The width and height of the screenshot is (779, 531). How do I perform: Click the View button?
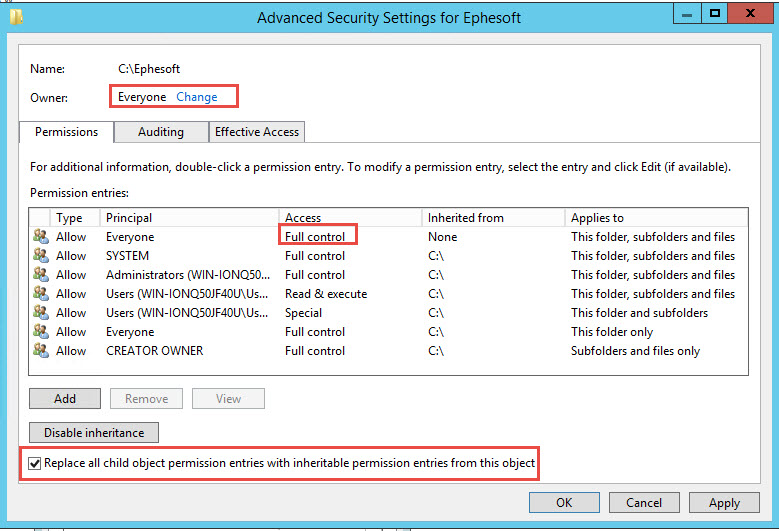click(229, 399)
